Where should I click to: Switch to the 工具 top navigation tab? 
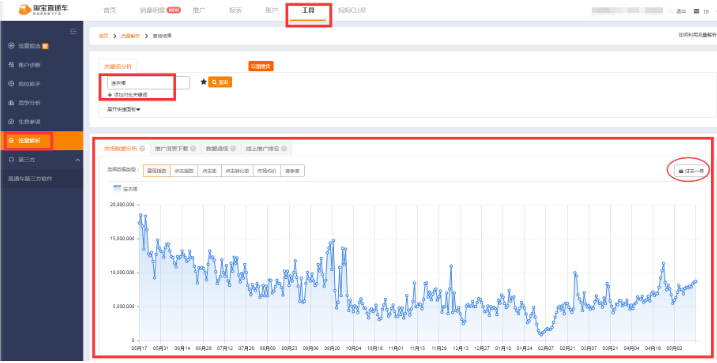[308, 11]
